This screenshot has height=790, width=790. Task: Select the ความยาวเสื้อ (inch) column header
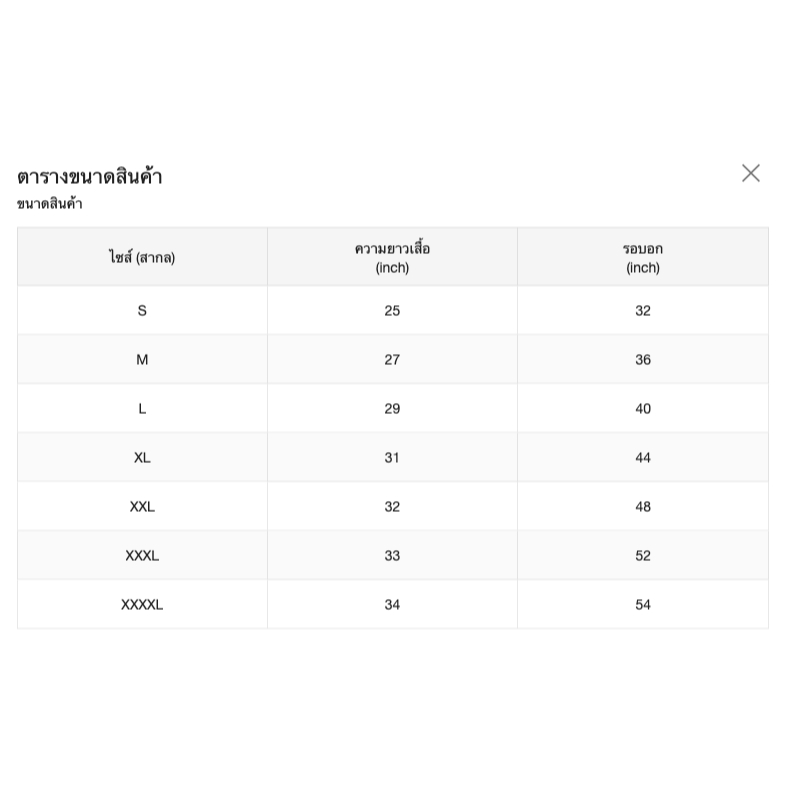click(392, 257)
